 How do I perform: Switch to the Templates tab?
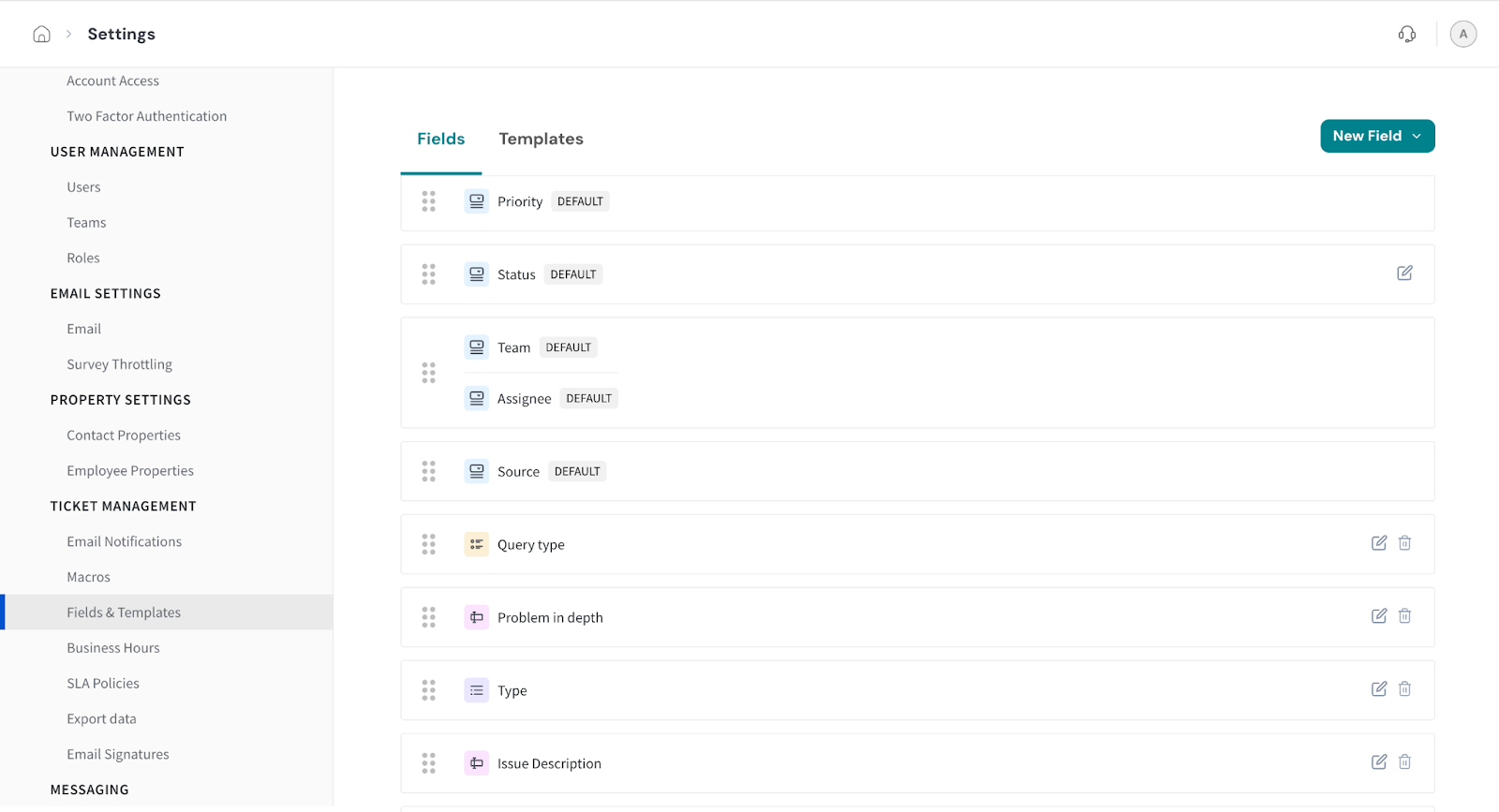click(x=541, y=139)
